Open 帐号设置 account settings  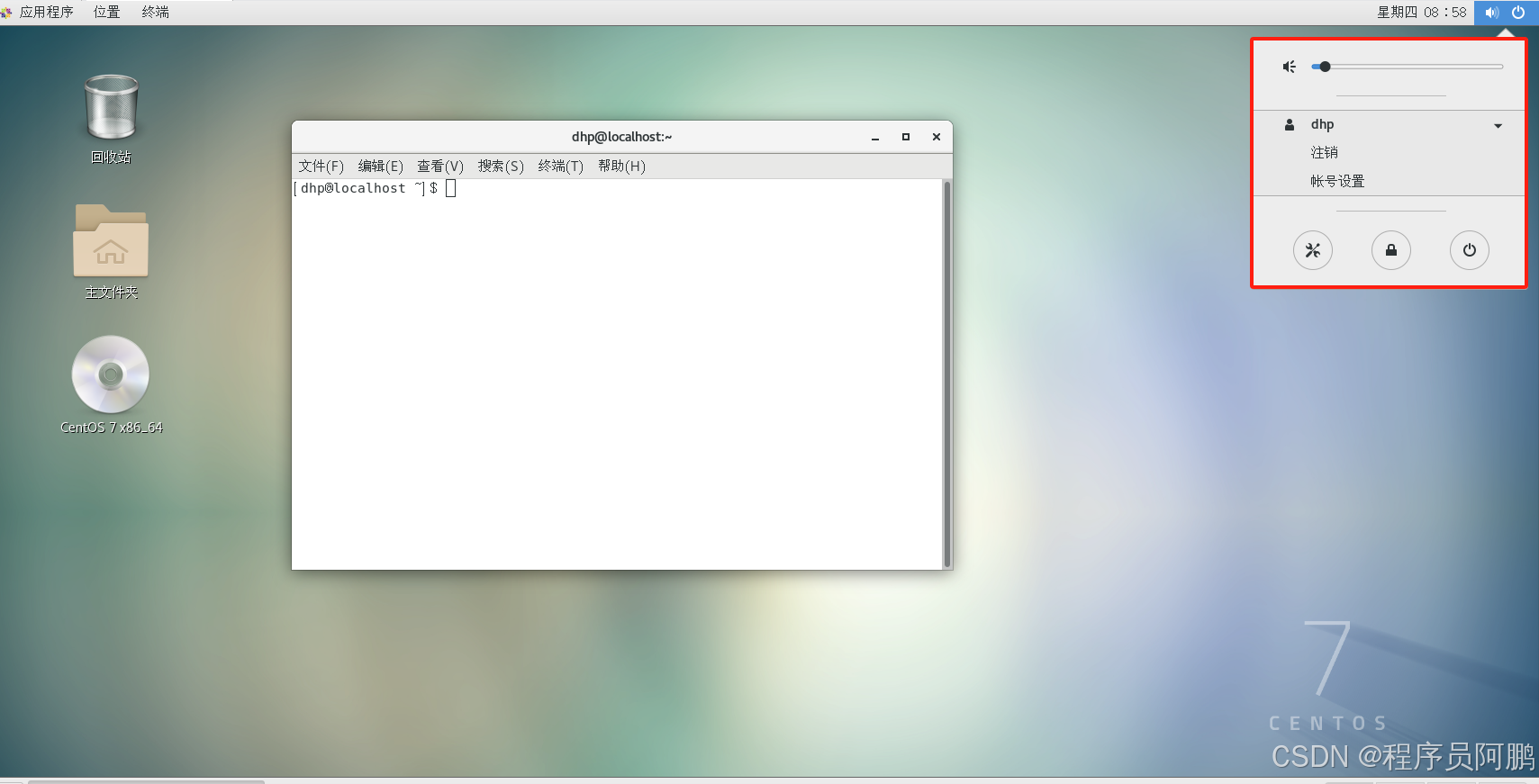(x=1337, y=181)
